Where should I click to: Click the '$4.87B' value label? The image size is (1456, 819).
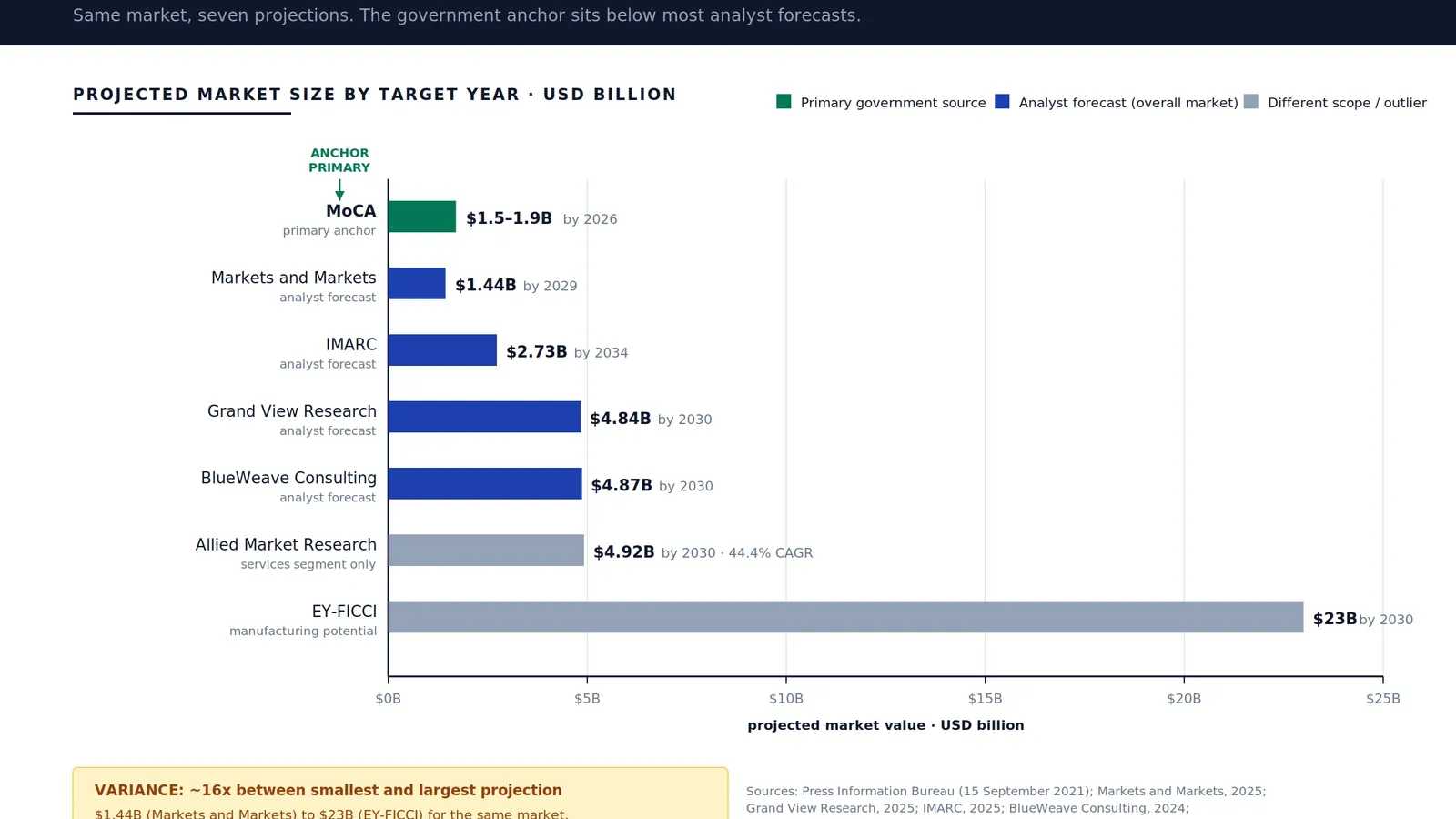[622, 486]
